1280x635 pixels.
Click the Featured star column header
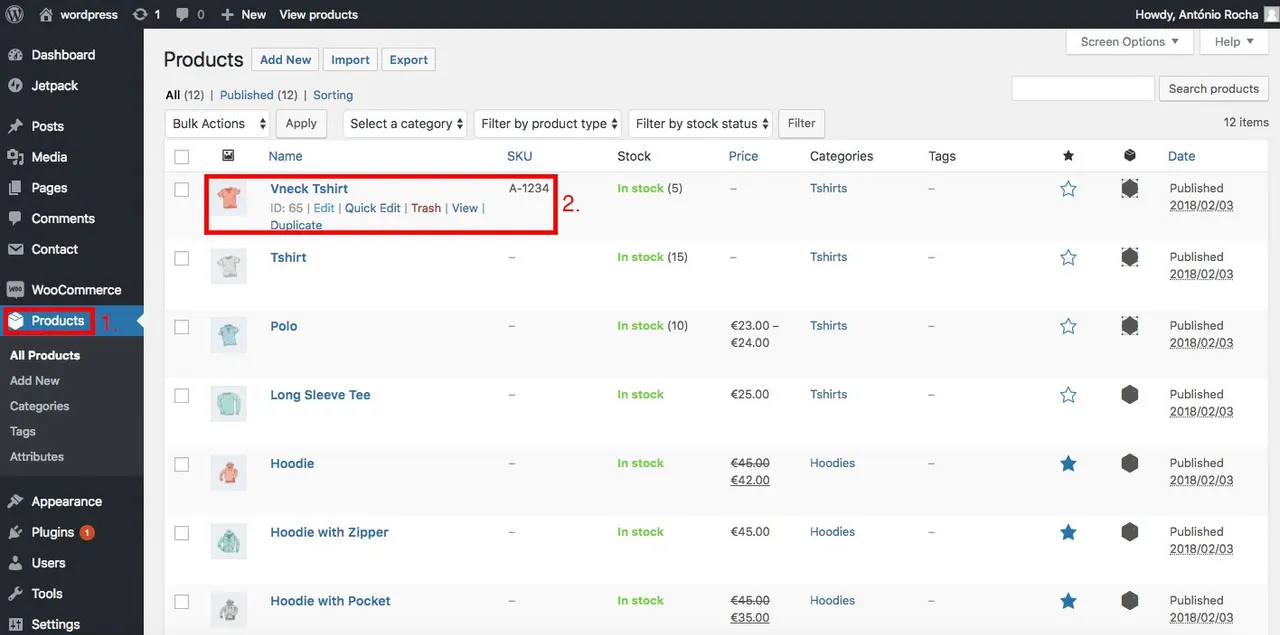tap(1068, 156)
